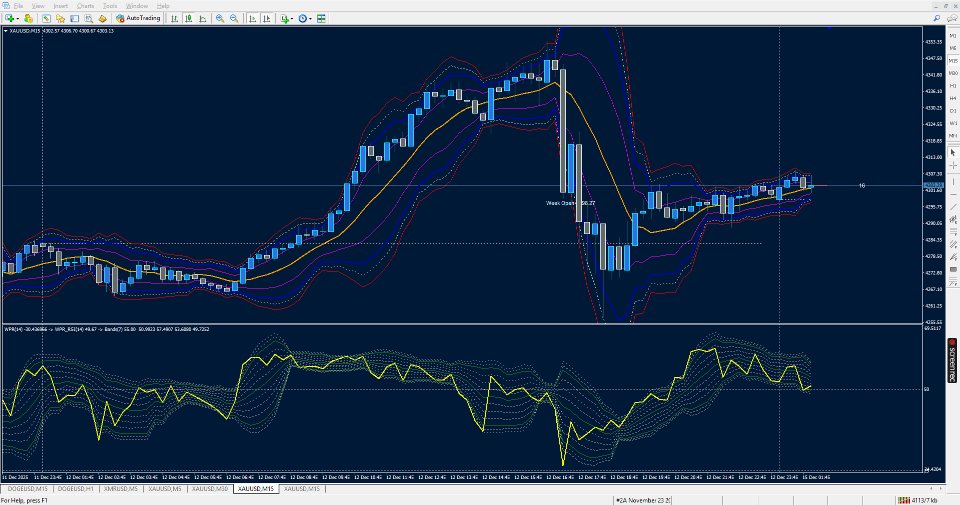Select the filled Rectangle drawing tool
This screenshot has width=960, height=505.
pos(953,269)
